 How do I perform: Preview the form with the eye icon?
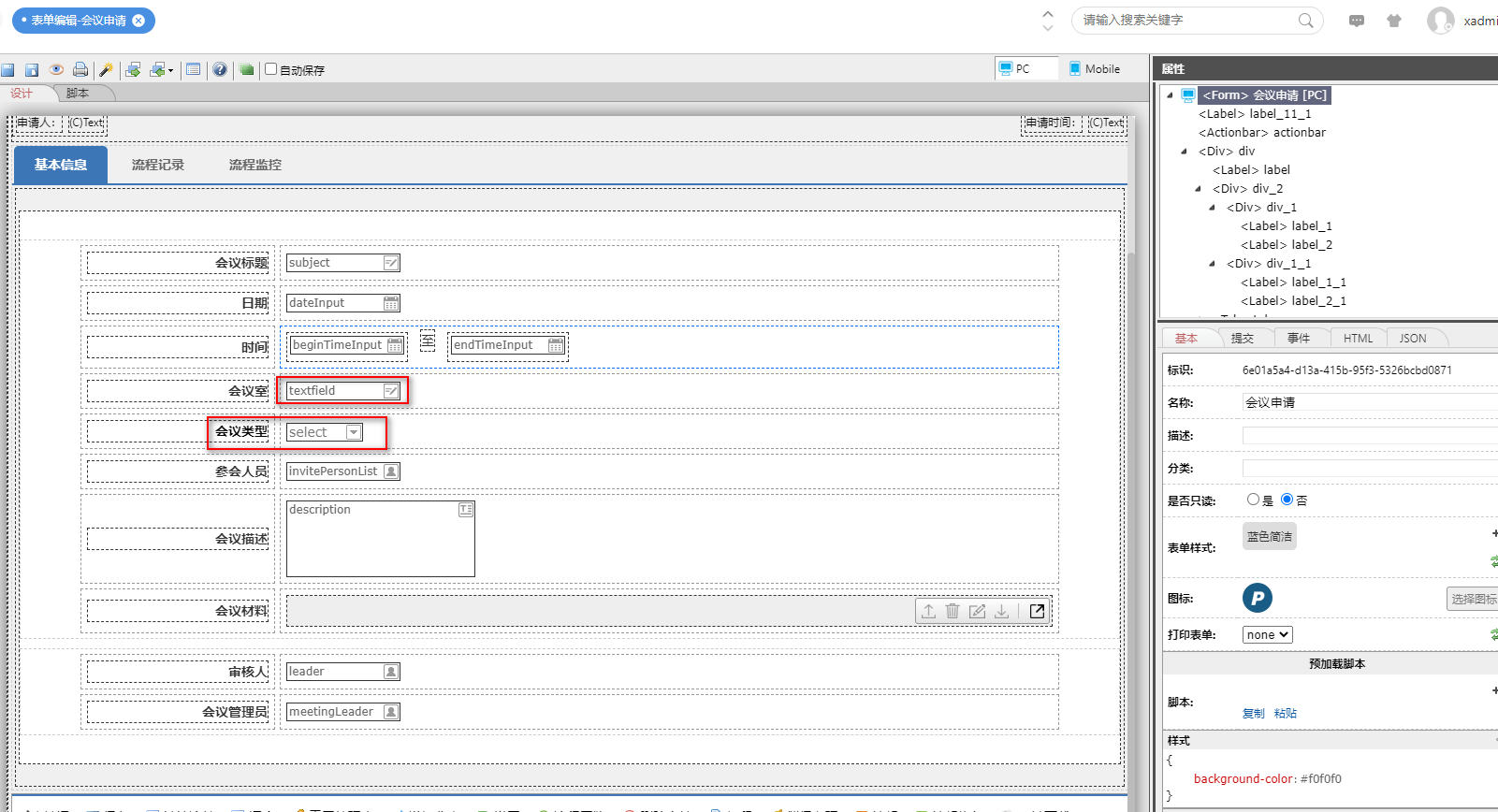pos(56,69)
